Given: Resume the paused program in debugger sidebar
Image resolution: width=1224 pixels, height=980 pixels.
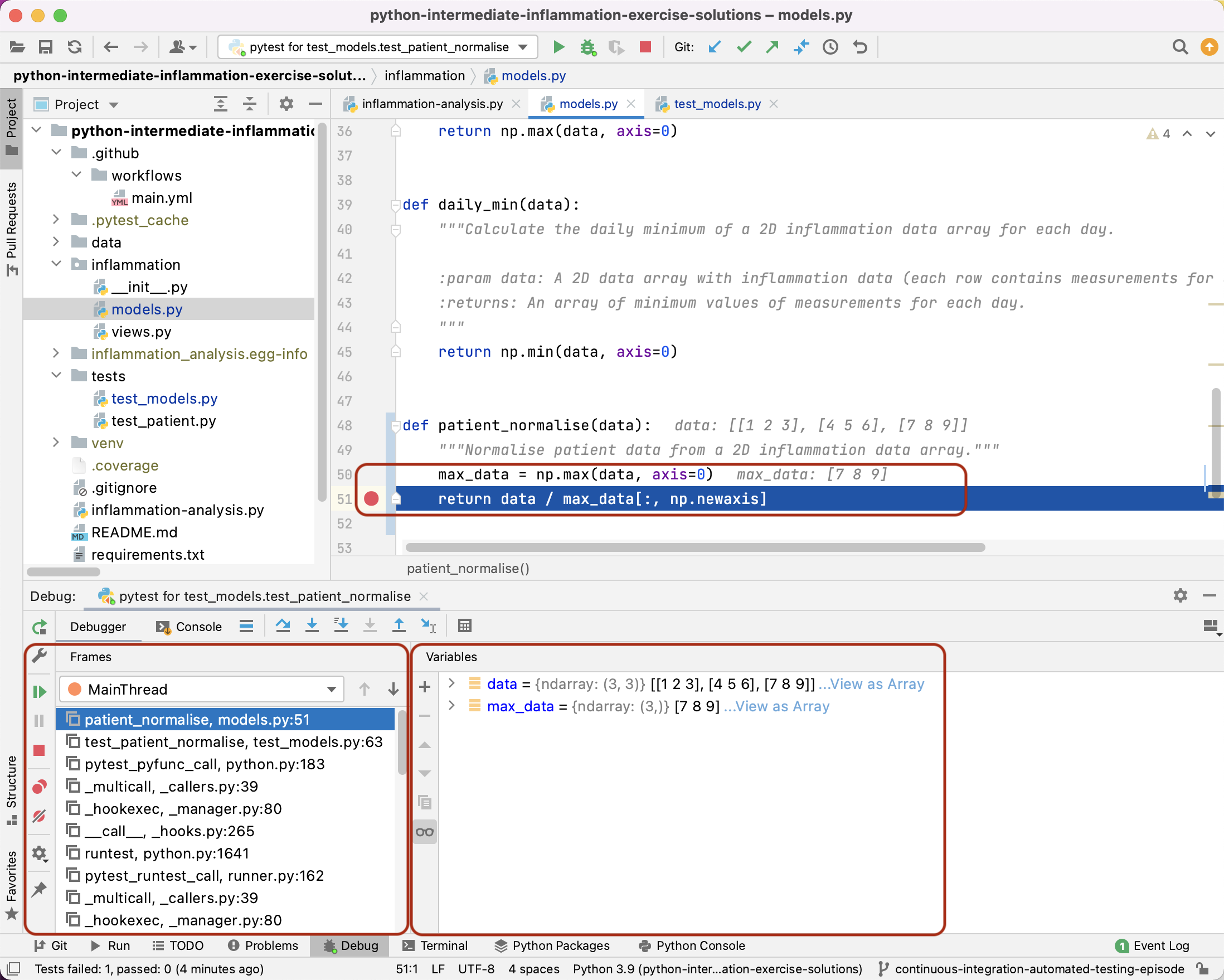Looking at the screenshot, I should click(x=39, y=692).
